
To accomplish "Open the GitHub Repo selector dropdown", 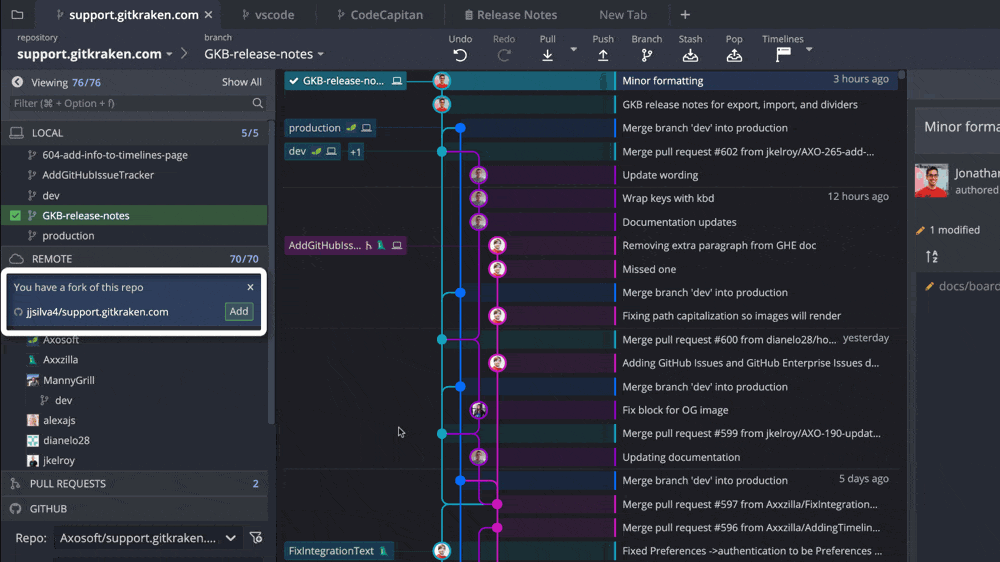I will [148, 538].
